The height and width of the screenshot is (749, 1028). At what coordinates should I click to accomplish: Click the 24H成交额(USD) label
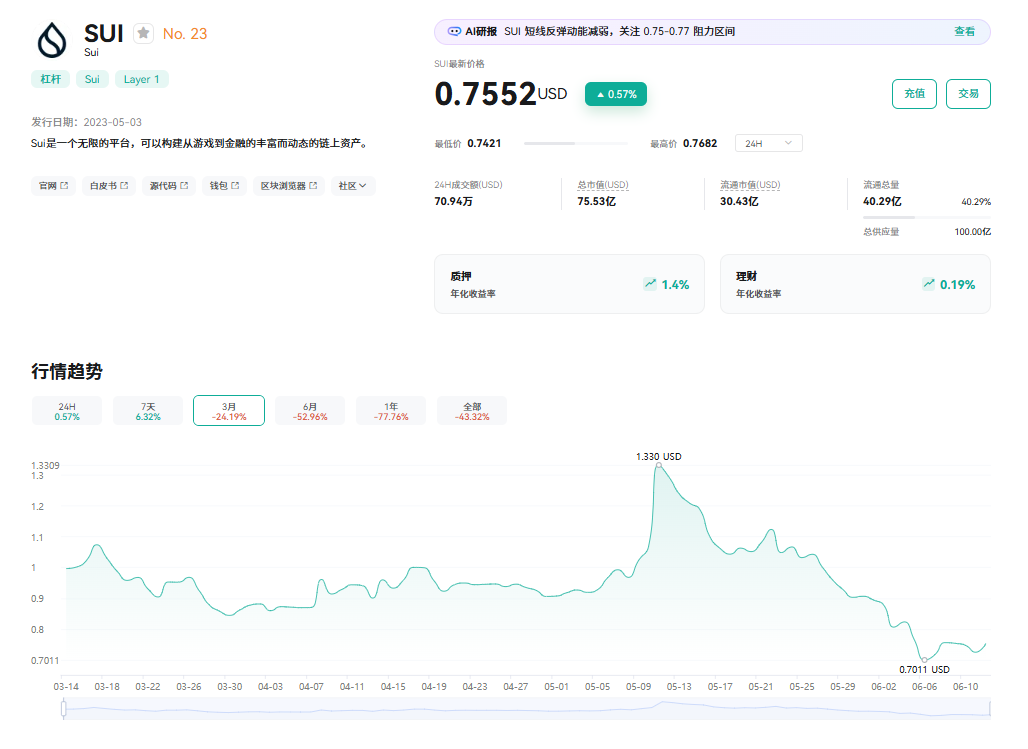468,185
